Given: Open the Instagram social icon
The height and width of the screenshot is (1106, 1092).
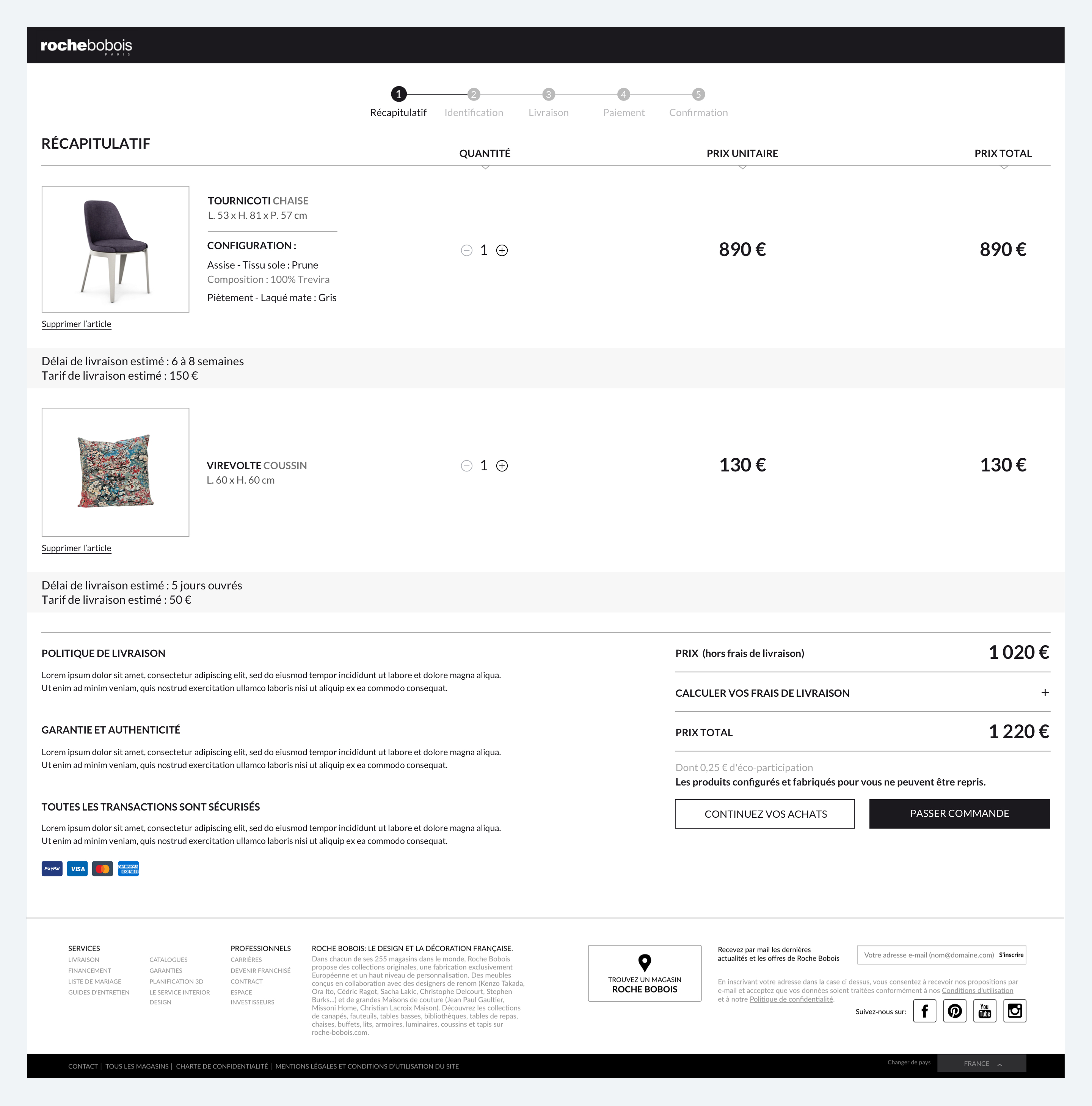Looking at the screenshot, I should 1015,1011.
